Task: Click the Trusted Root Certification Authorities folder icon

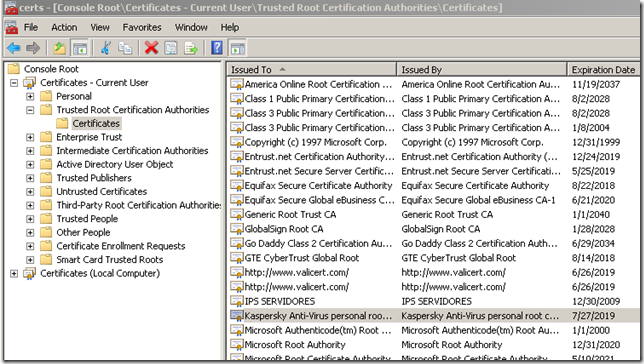Action: point(46,110)
